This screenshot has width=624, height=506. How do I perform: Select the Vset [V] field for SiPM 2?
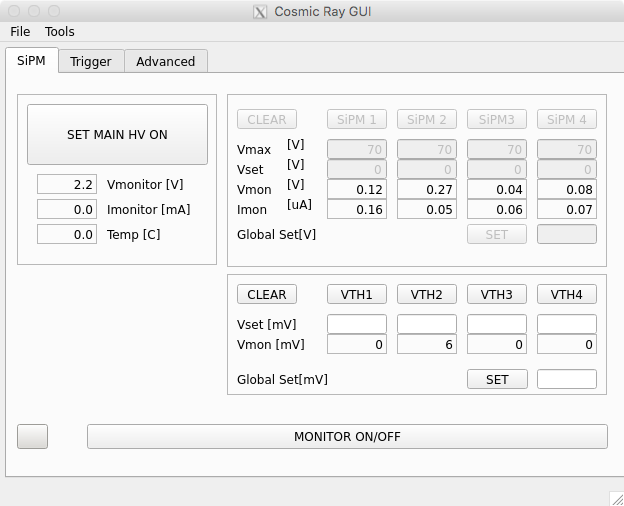coord(427,169)
